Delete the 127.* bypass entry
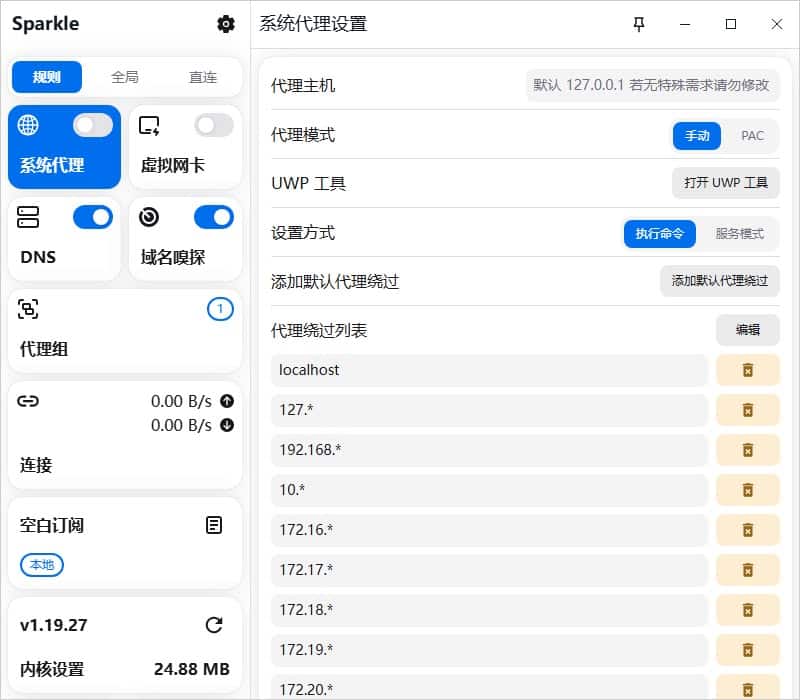Viewport: 800px width, 700px height. (x=748, y=410)
